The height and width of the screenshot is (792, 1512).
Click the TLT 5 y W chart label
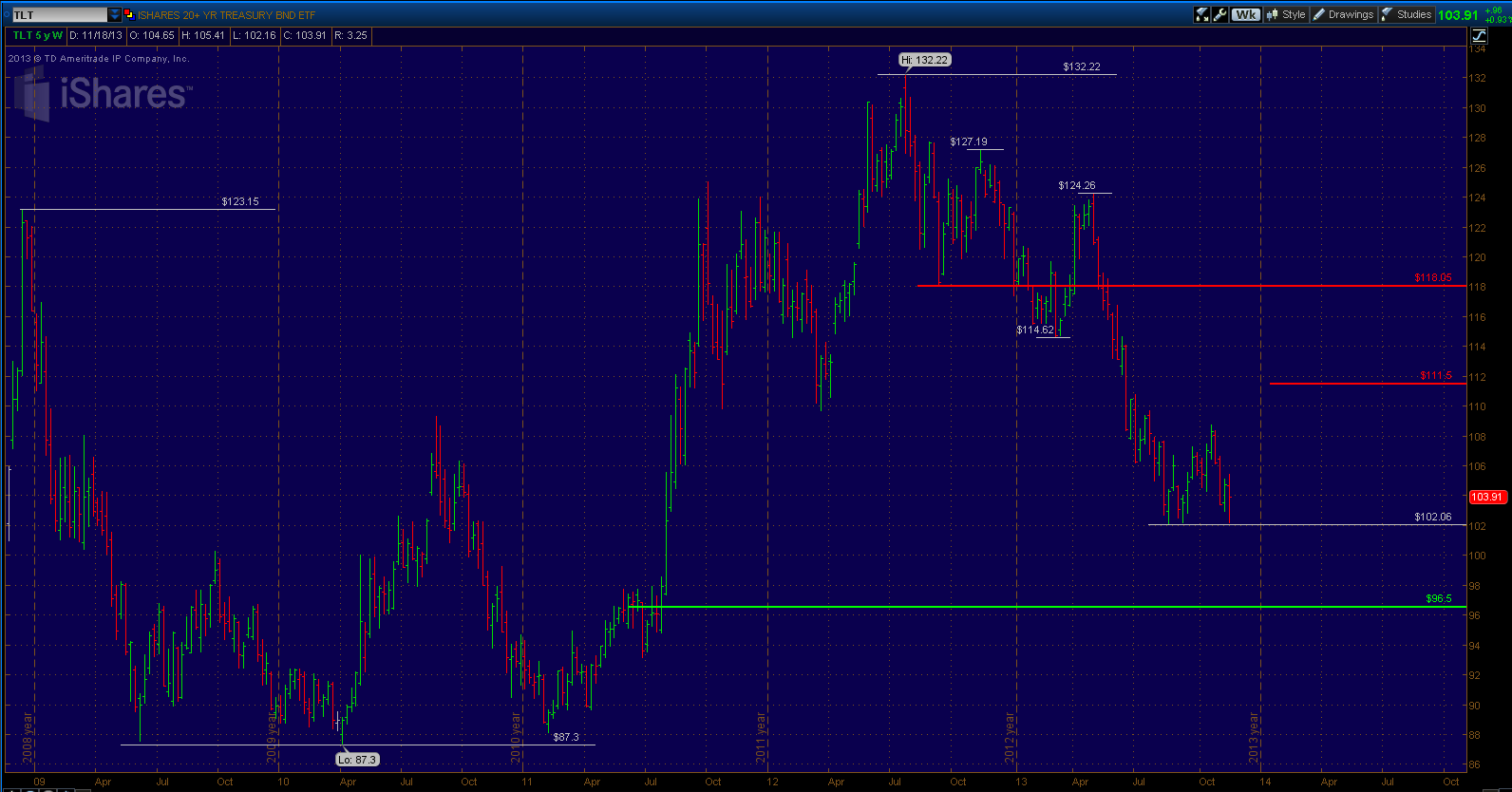click(x=37, y=35)
